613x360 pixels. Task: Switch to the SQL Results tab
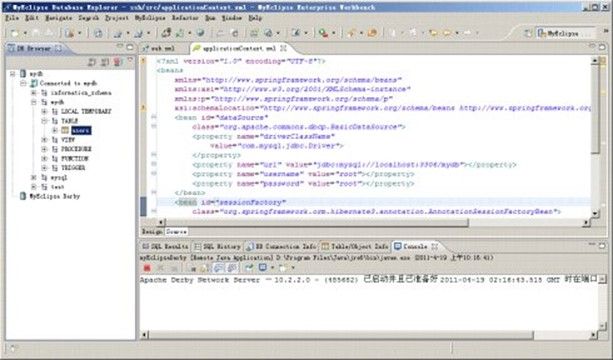click(165, 246)
